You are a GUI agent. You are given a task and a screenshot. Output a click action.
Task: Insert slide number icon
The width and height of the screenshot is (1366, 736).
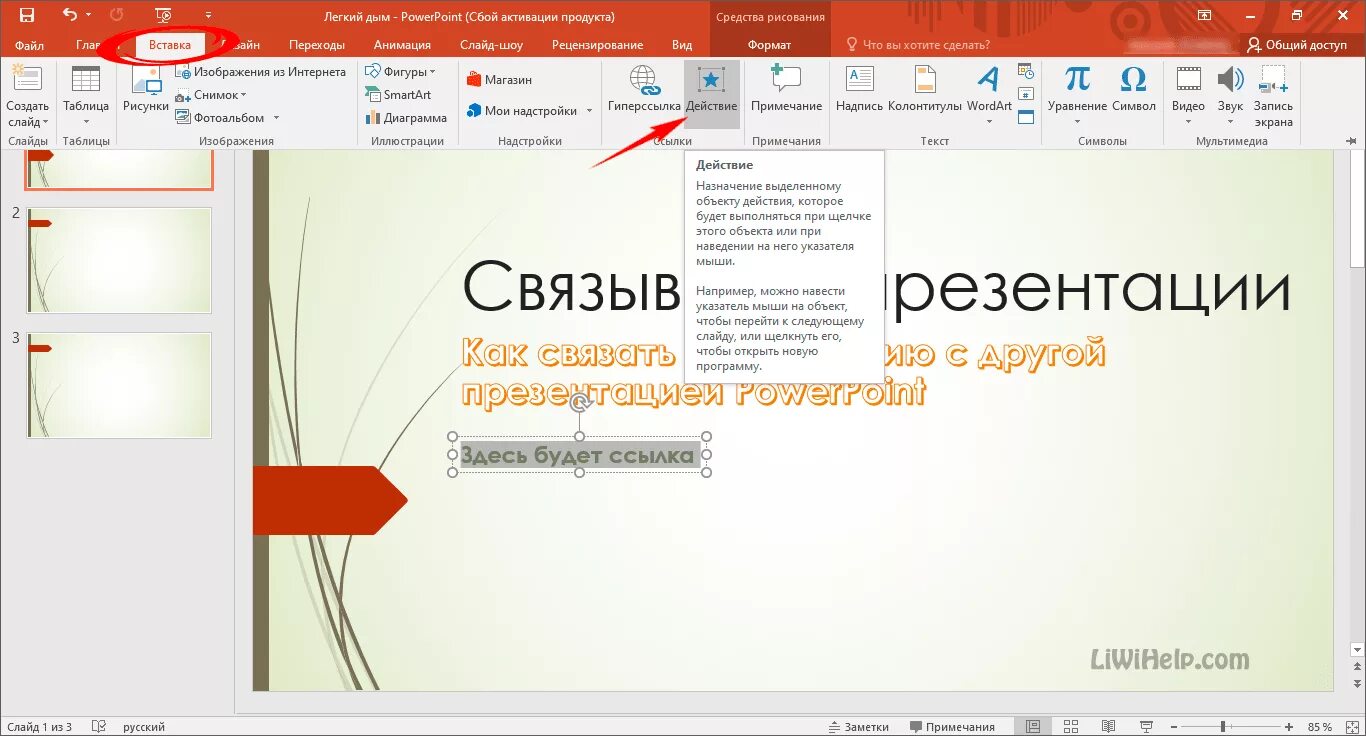pyautogui.click(x=1026, y=95)
